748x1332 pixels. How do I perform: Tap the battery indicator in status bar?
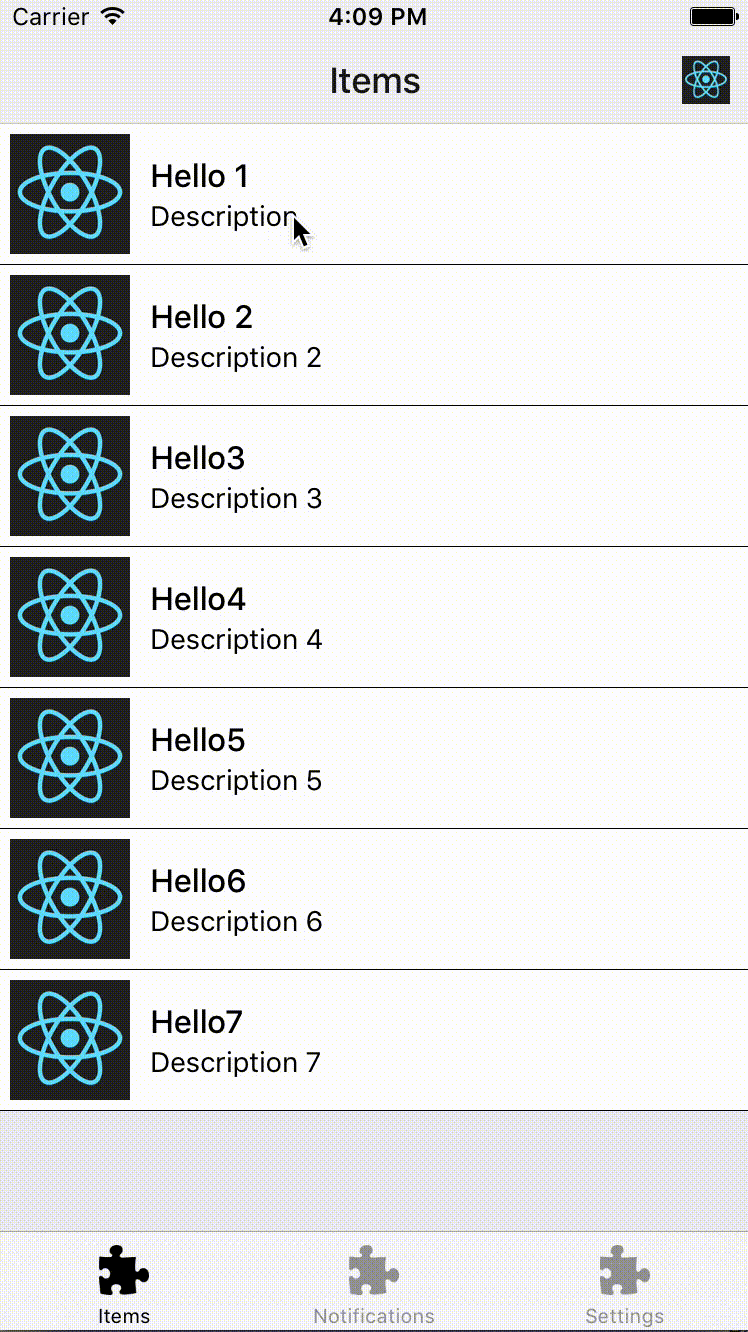pos(713,17)
